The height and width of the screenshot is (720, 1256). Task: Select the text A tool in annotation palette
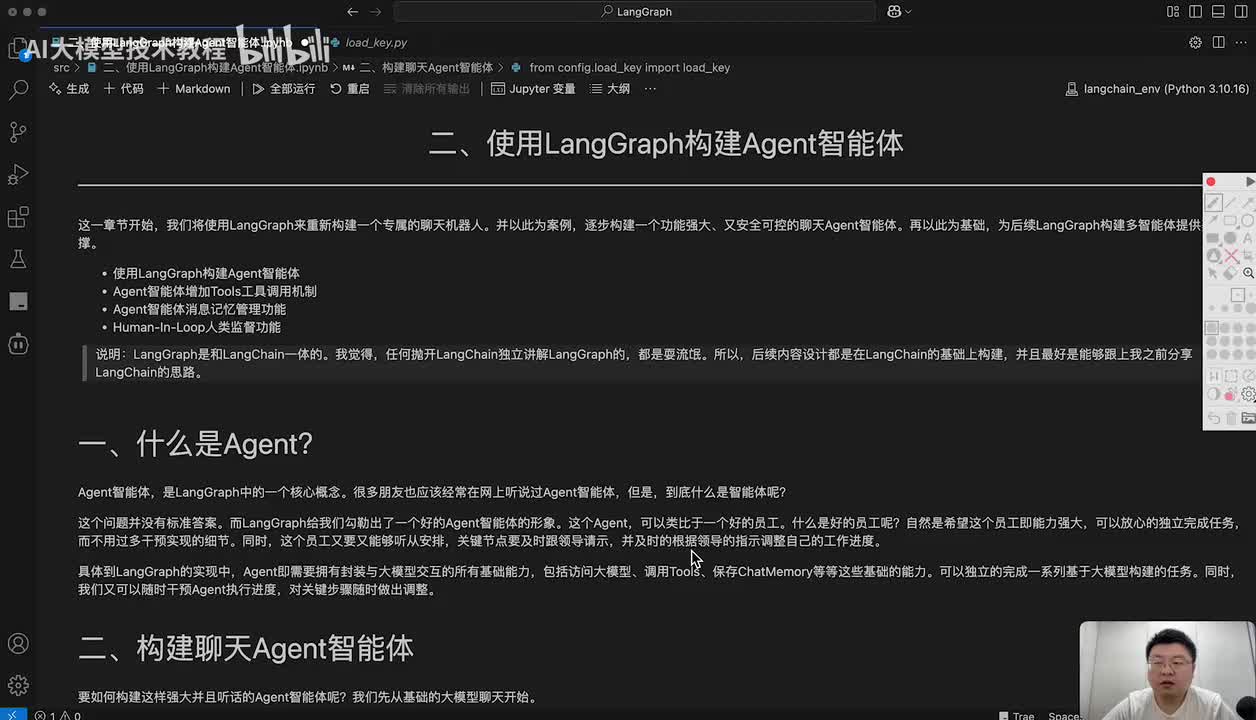(x=1248, y=238)
